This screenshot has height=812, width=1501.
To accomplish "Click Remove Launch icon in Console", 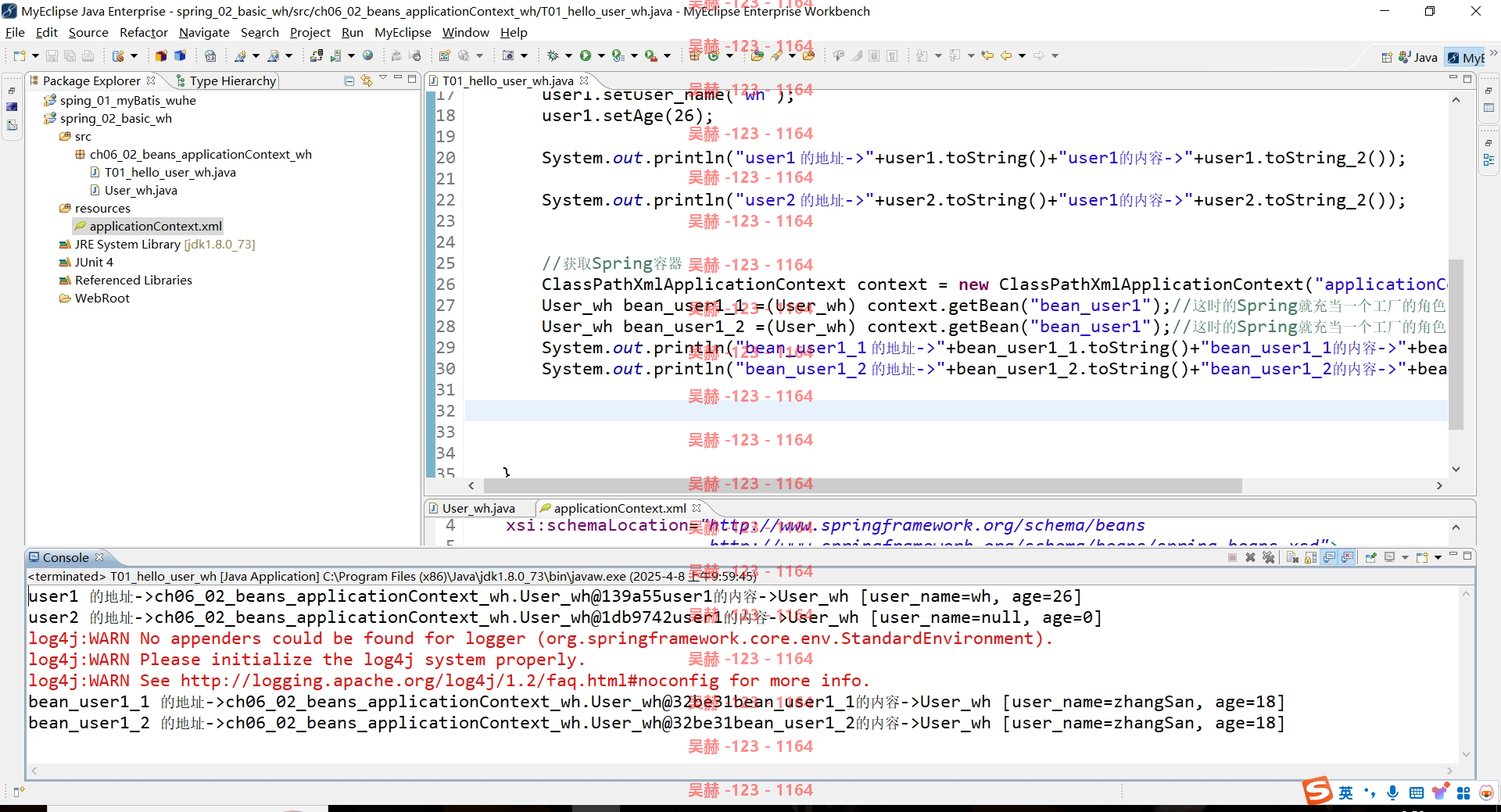I will tap(1250, 557).
